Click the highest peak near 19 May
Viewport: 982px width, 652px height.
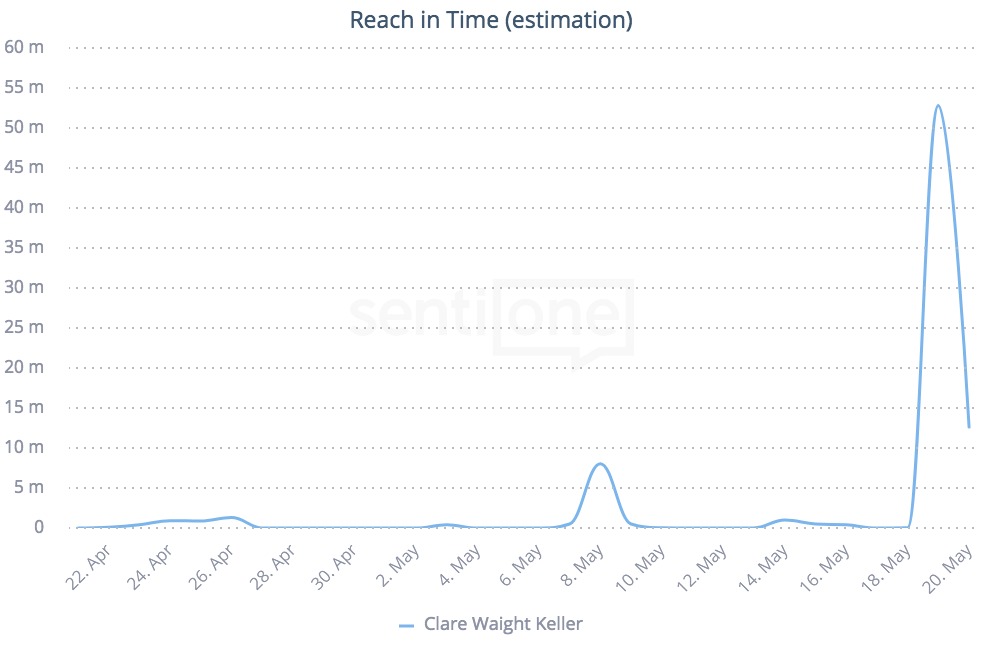click(x=938, y=106)
